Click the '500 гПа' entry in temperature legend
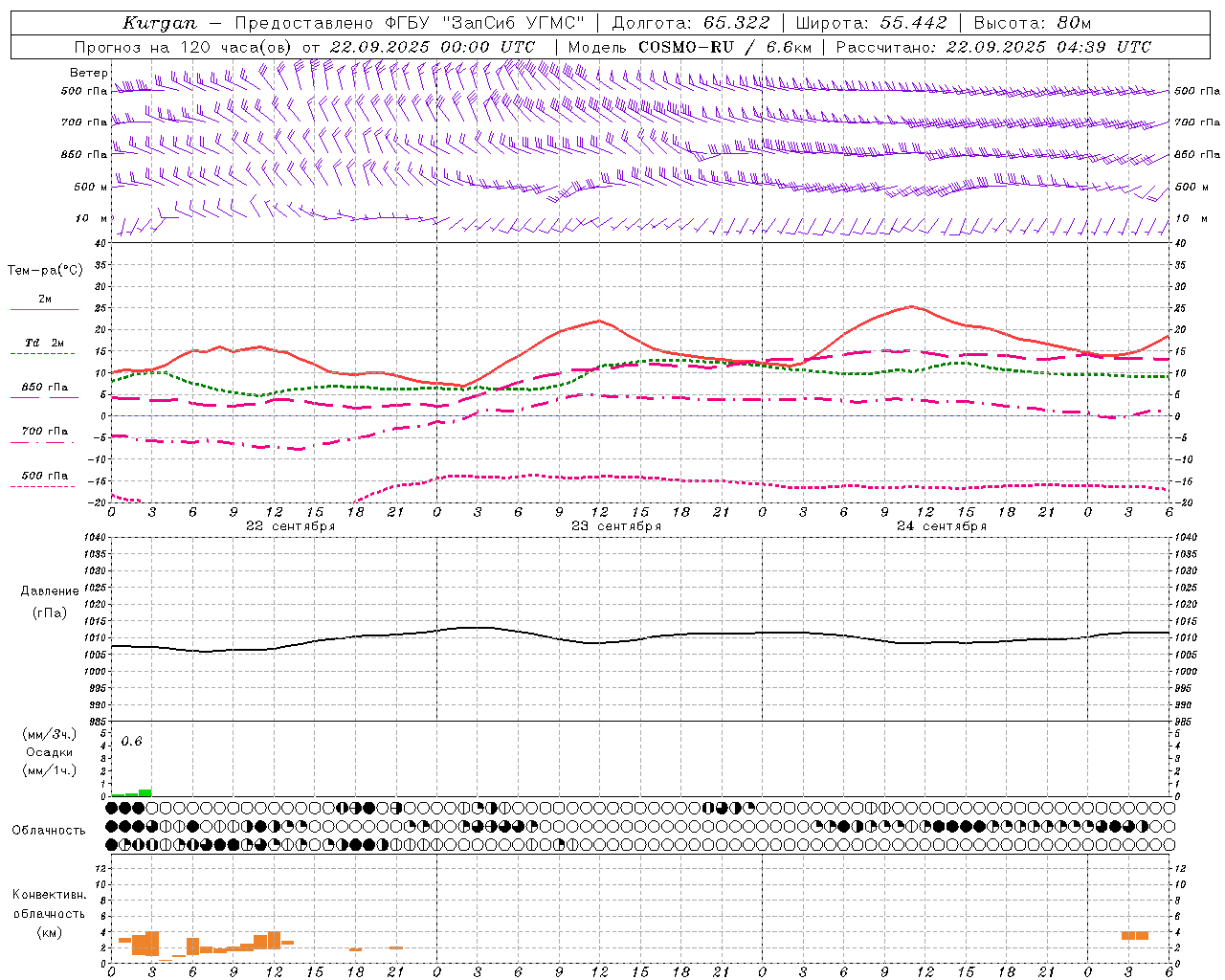1225x980 pixels. 45,476
